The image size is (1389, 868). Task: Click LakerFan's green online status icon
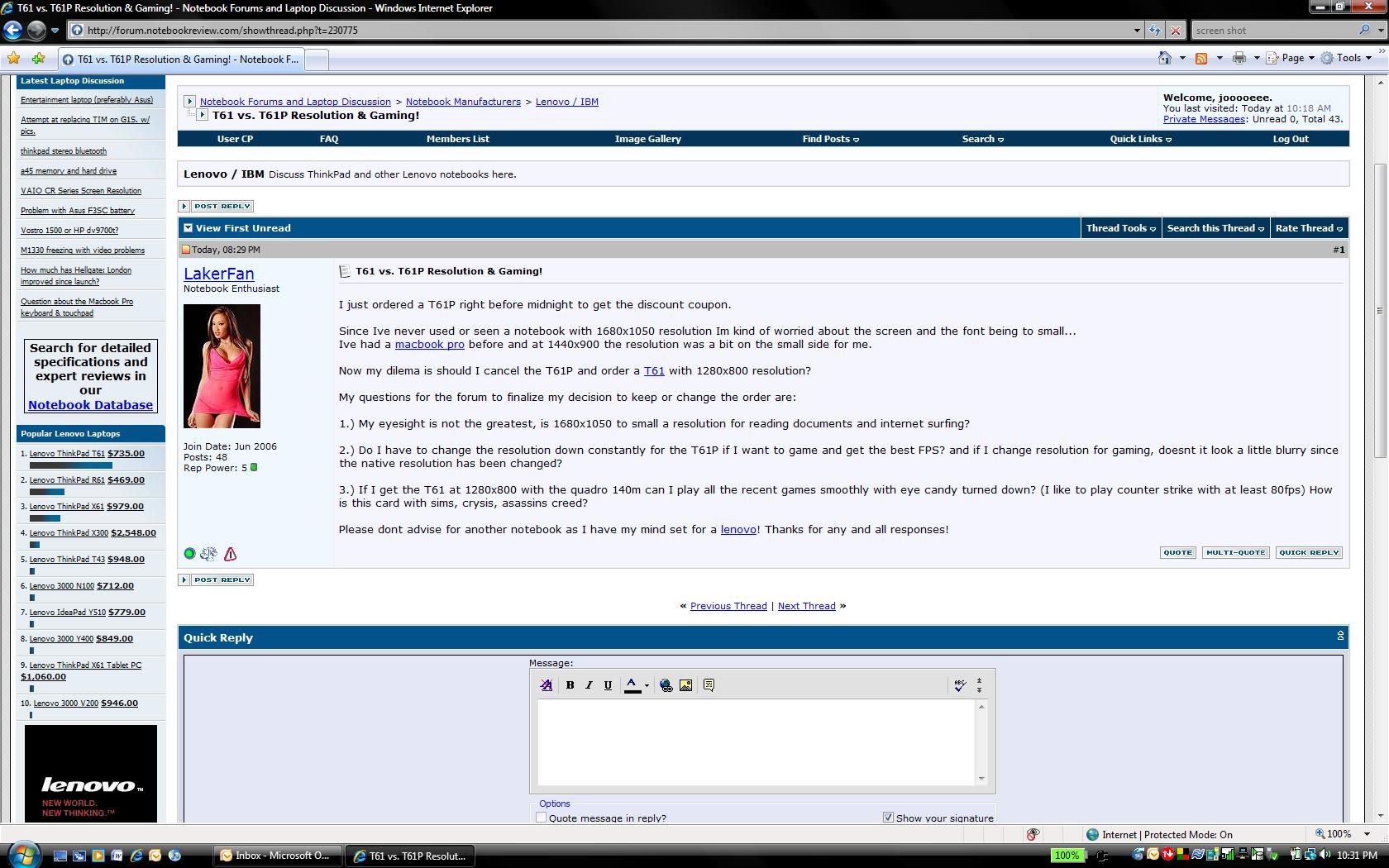coord(189,554)
